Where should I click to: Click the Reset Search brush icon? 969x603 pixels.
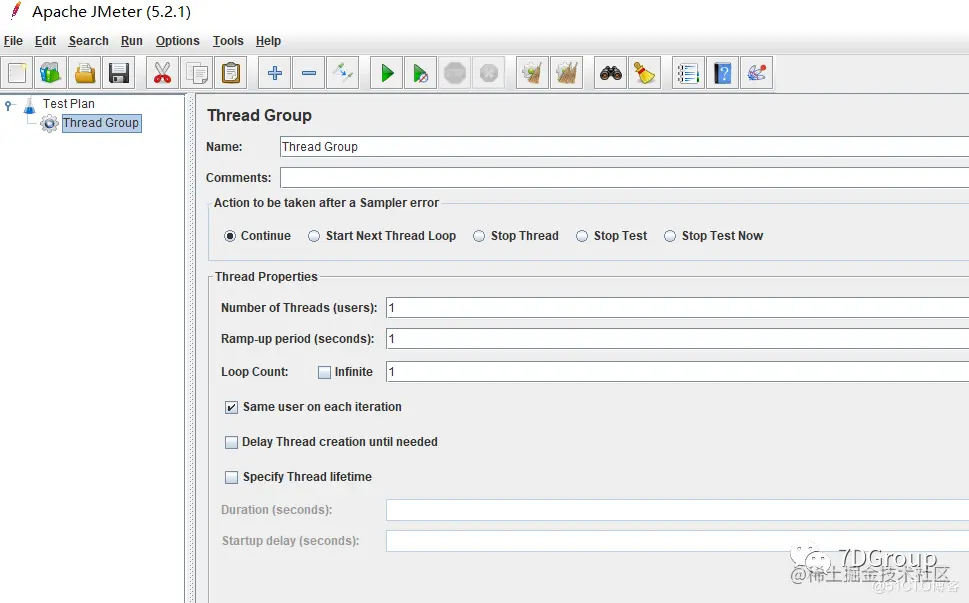coord(644,73)
